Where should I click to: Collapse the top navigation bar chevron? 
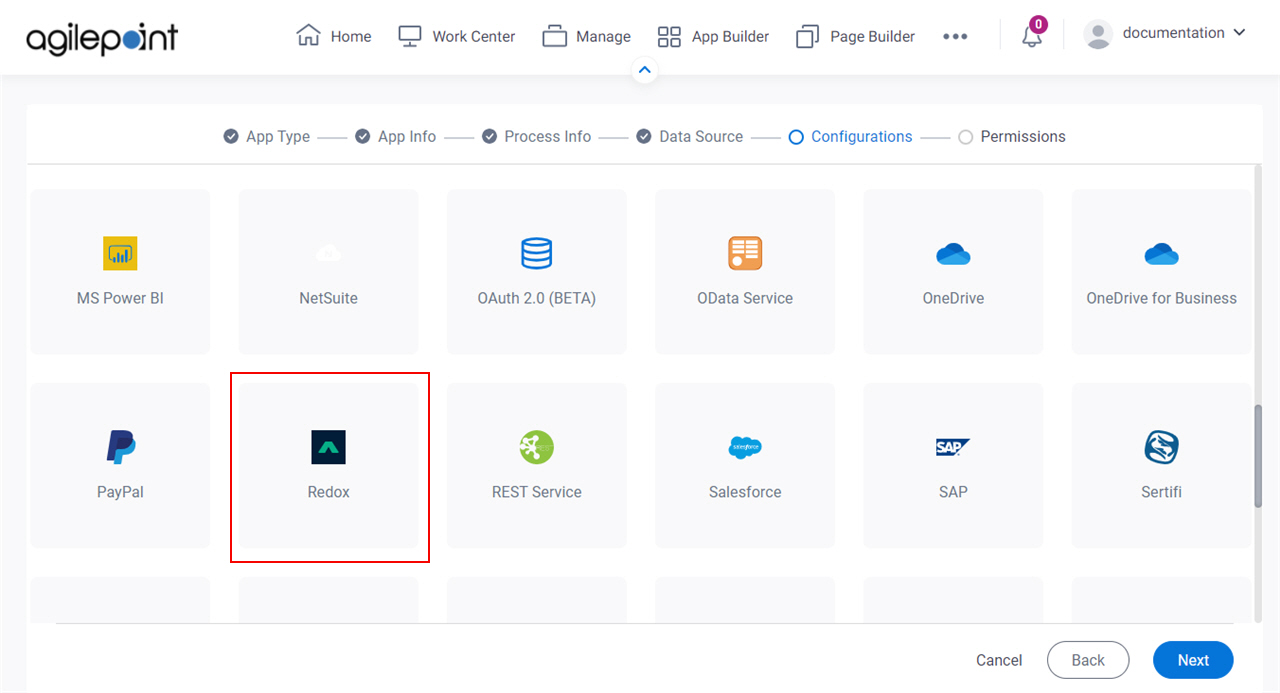click(x=645, y=70)
